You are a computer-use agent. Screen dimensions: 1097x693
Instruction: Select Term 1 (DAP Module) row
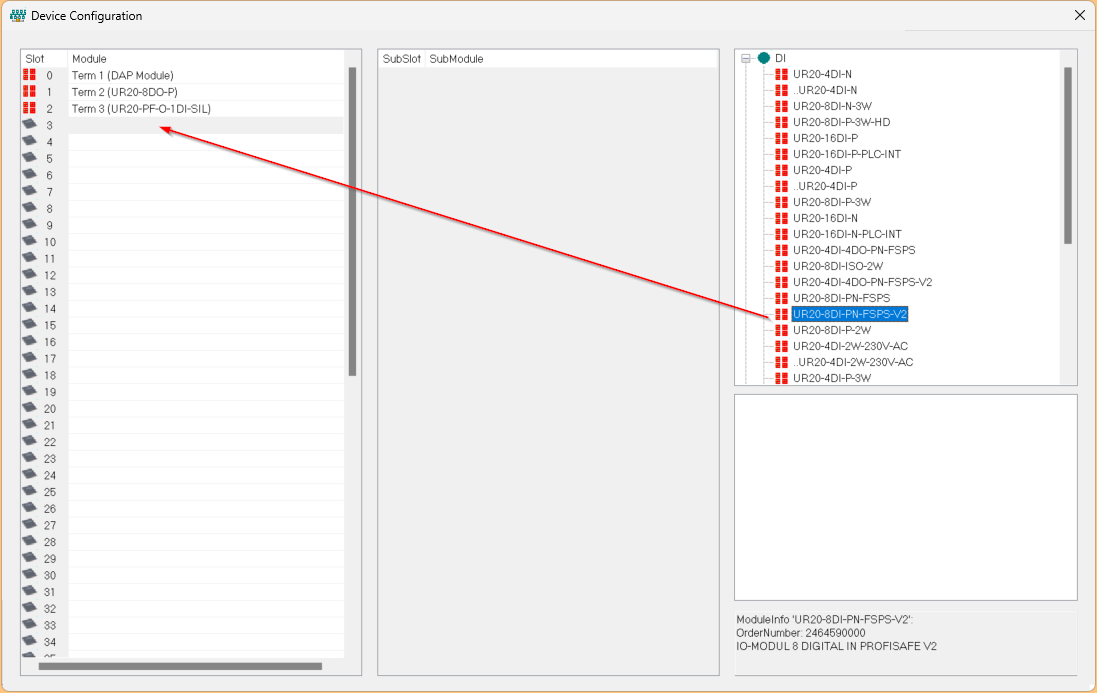[183, 76]
